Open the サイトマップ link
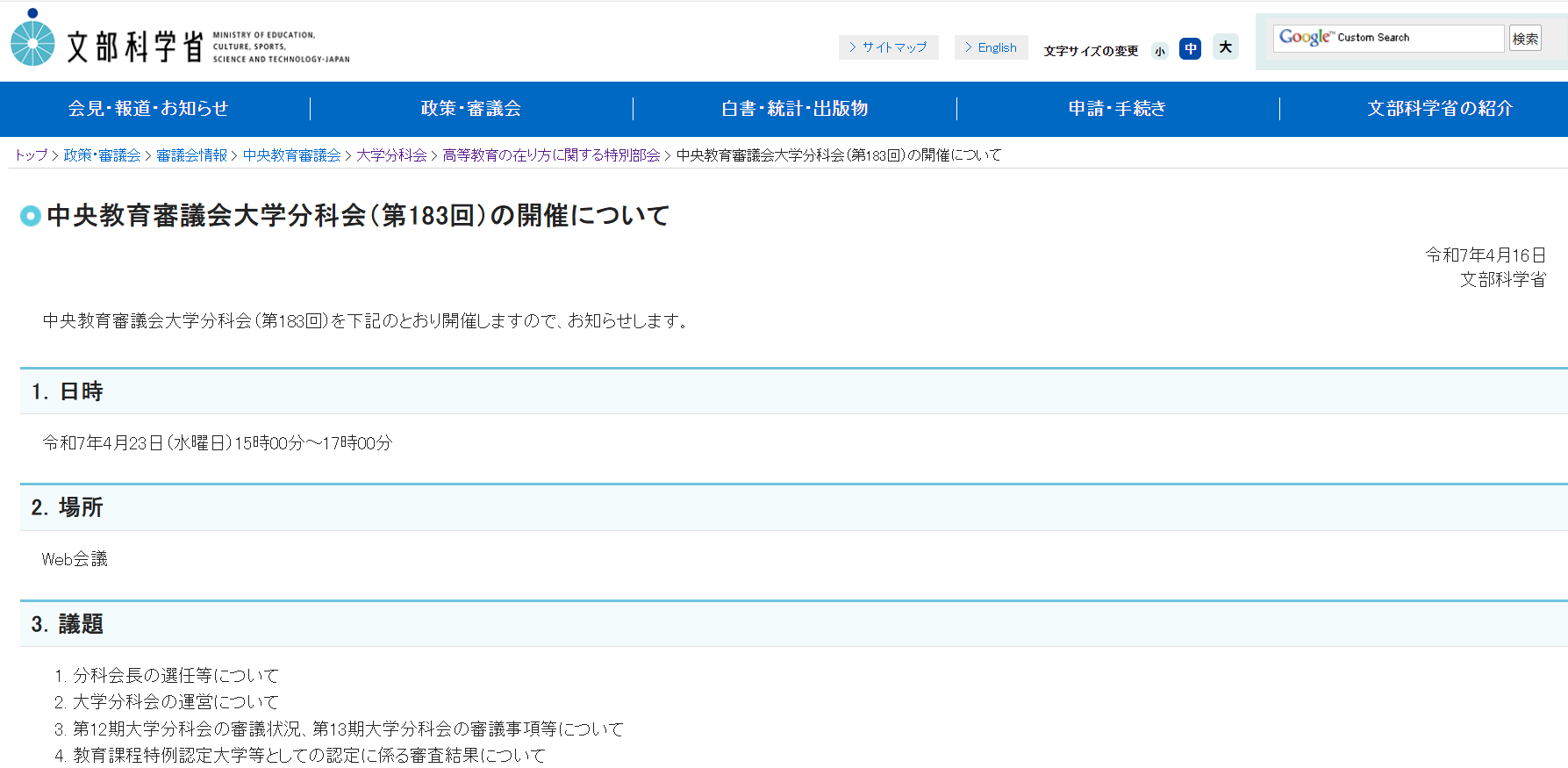This screenshot has height=768, width=1568. (x=888, y=47)
